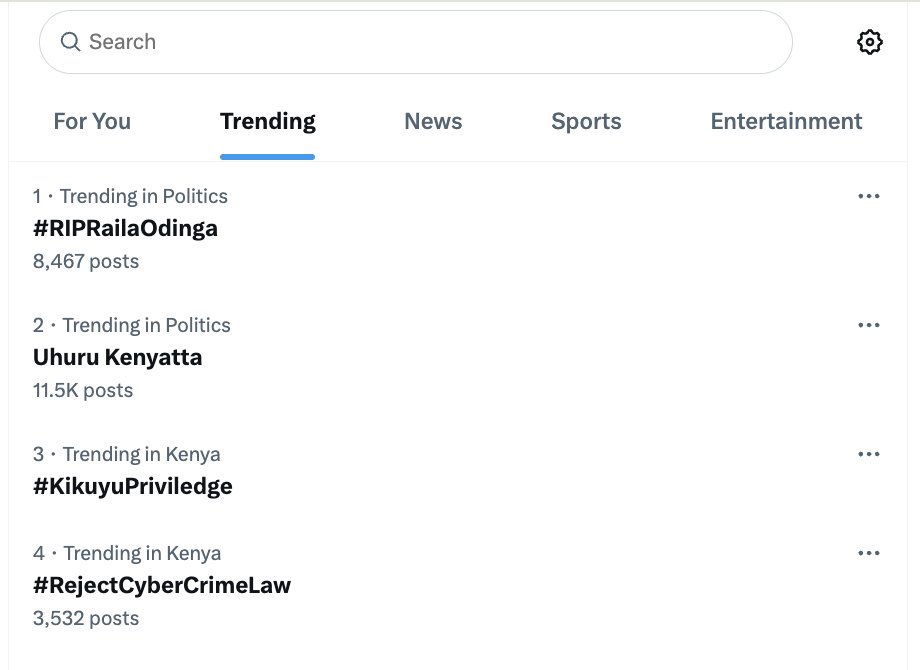Click '1 · Trending in Politics' label
The image size is (920, 670).
130,196
